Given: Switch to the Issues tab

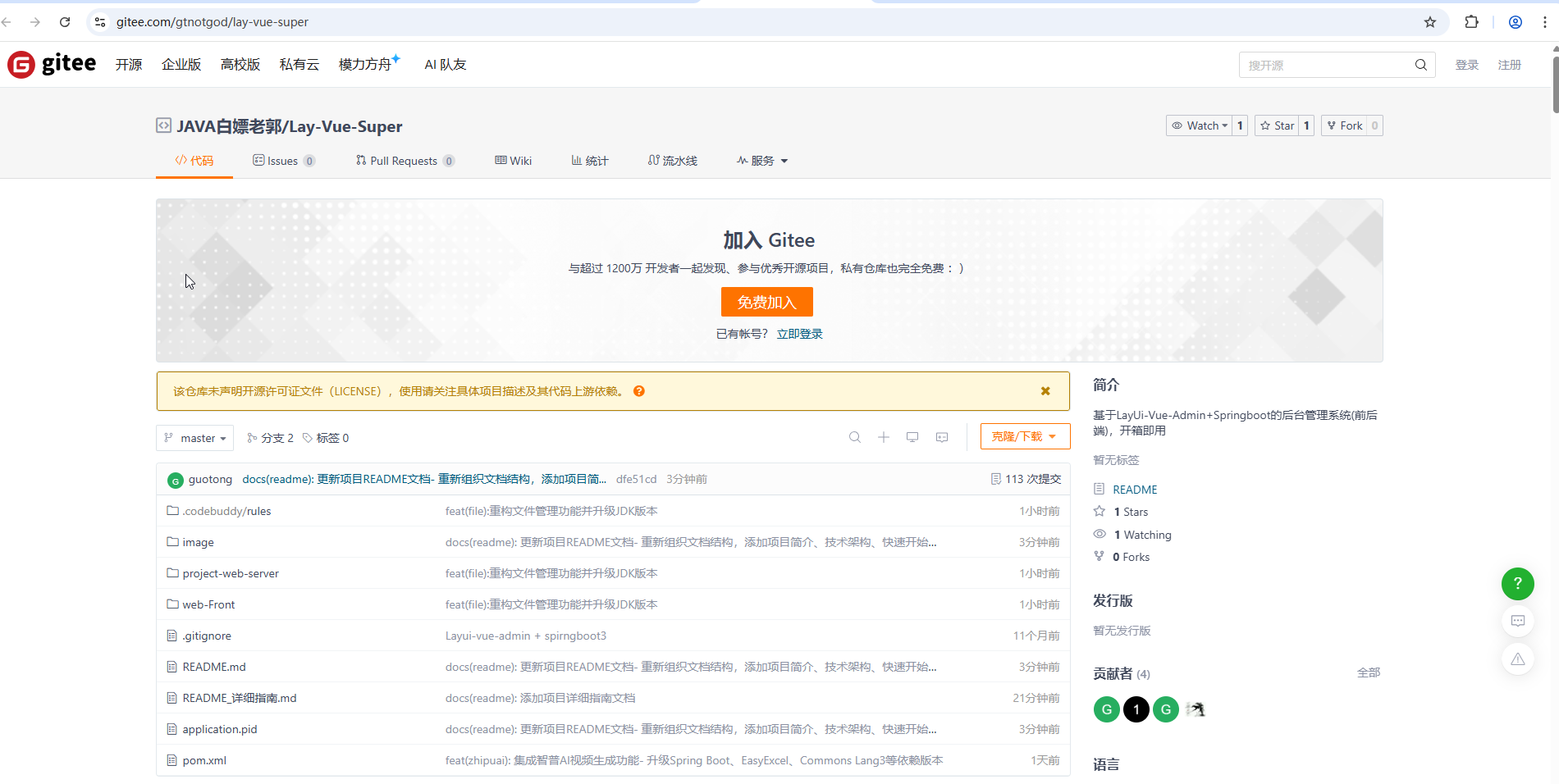Looking at the screenshot, I should click(282, 161).
